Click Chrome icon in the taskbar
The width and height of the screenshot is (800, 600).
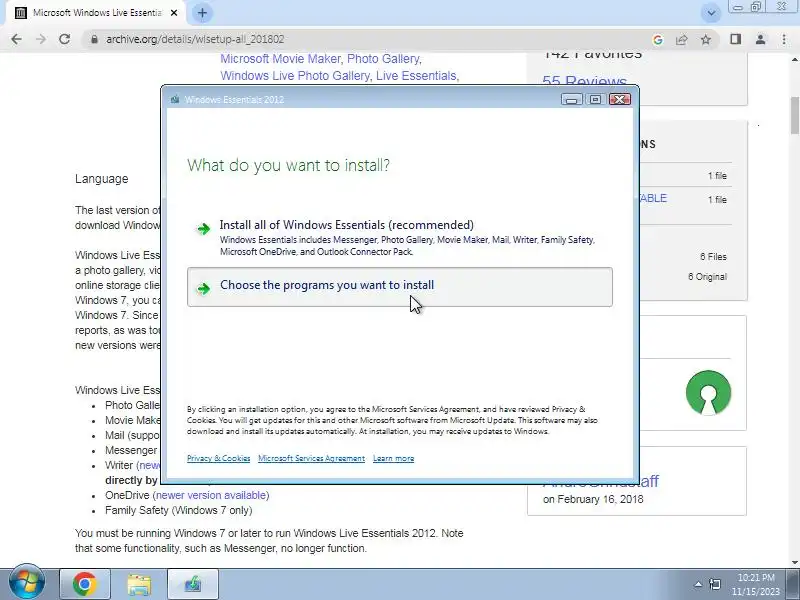85,583
